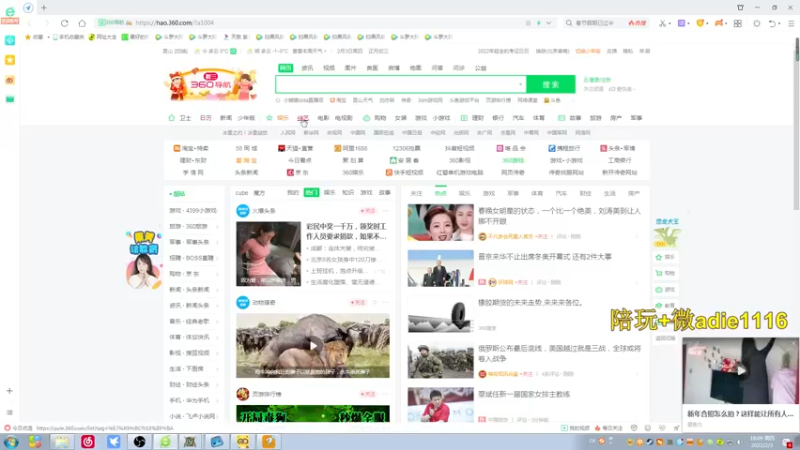
Task: Click the 动物捕奇 channel avatar
Action: [x=243, y=302]
